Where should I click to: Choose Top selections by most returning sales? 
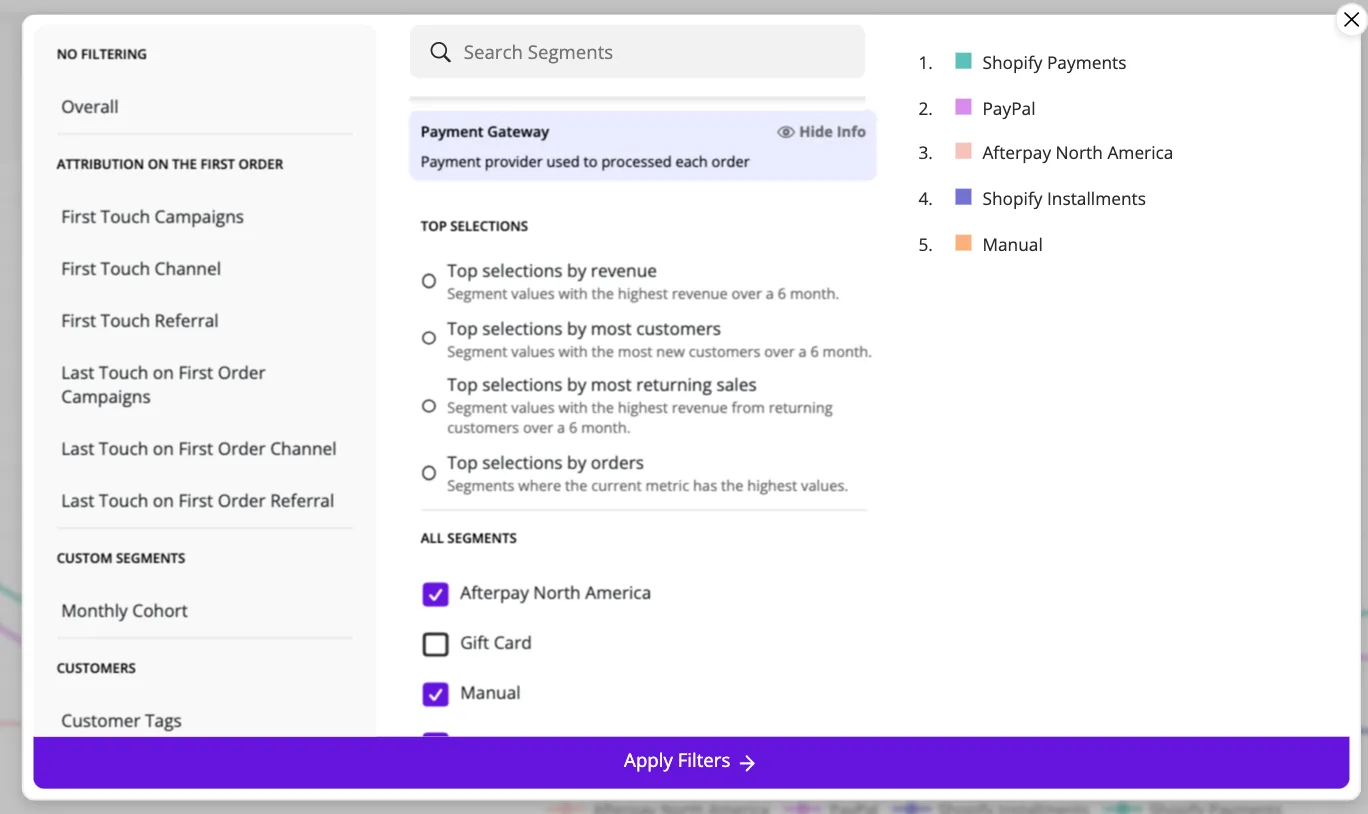[429, 406]
